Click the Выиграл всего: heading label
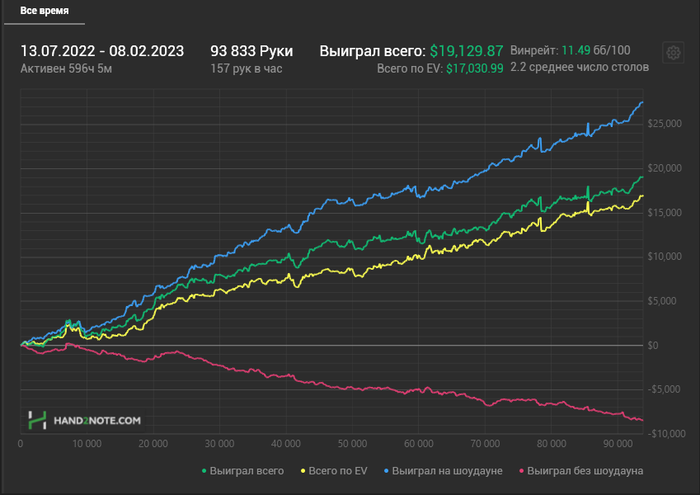 tap(372, 51)
